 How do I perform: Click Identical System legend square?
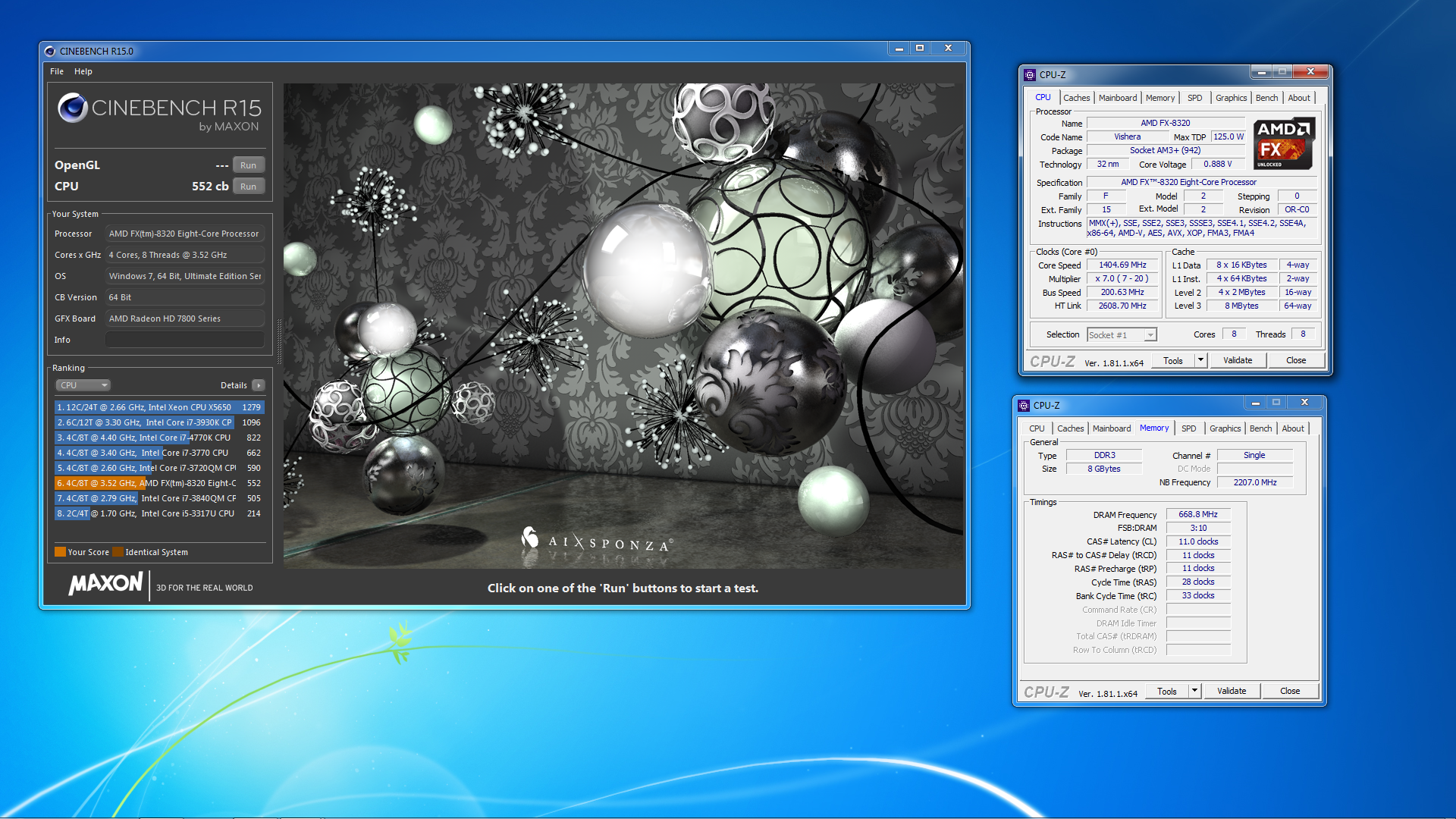[118, 552]
